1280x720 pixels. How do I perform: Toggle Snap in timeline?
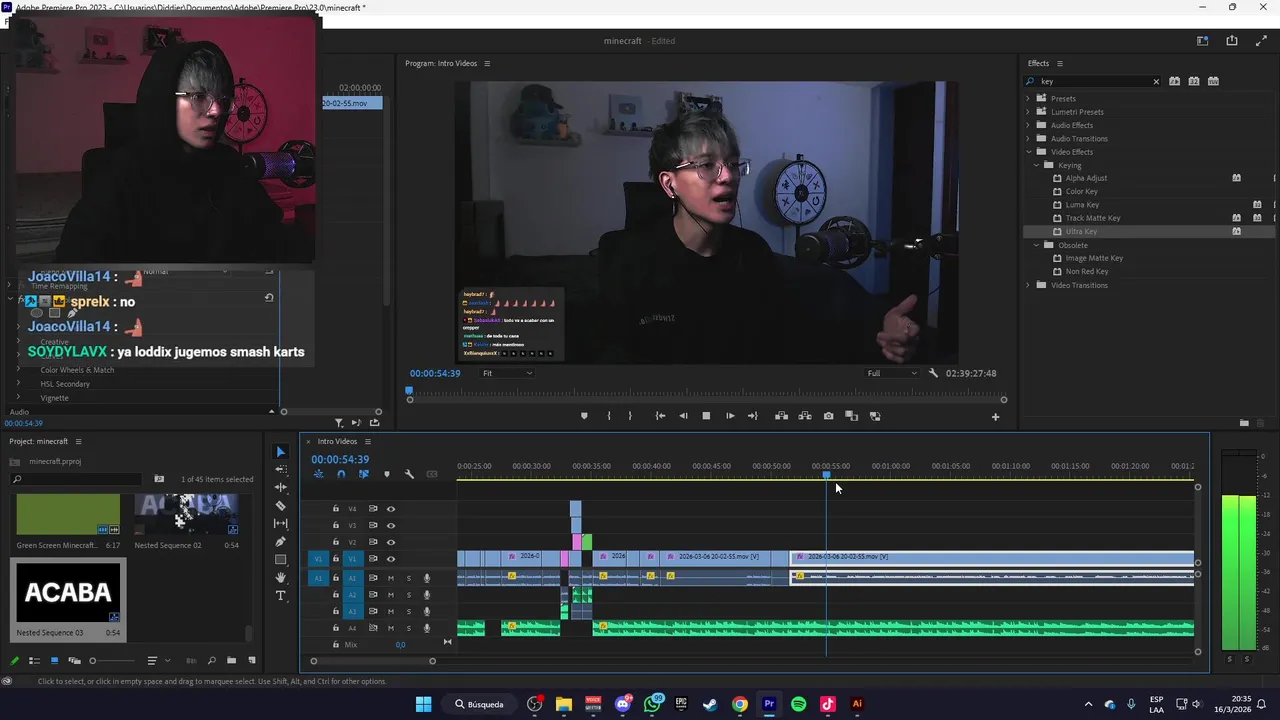click(341, 474)
